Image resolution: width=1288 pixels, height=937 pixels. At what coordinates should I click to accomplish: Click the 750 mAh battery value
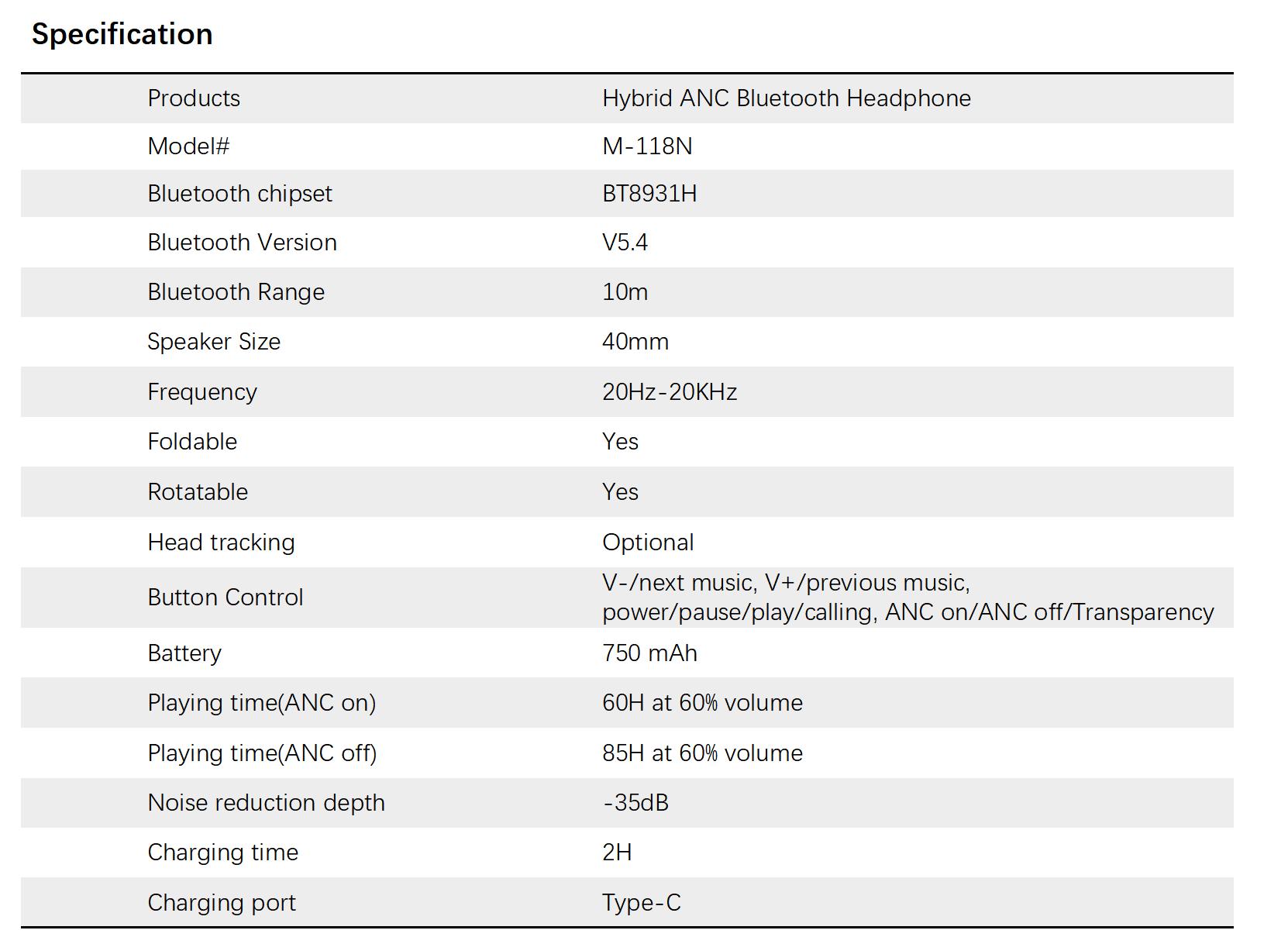click(649, 653)
